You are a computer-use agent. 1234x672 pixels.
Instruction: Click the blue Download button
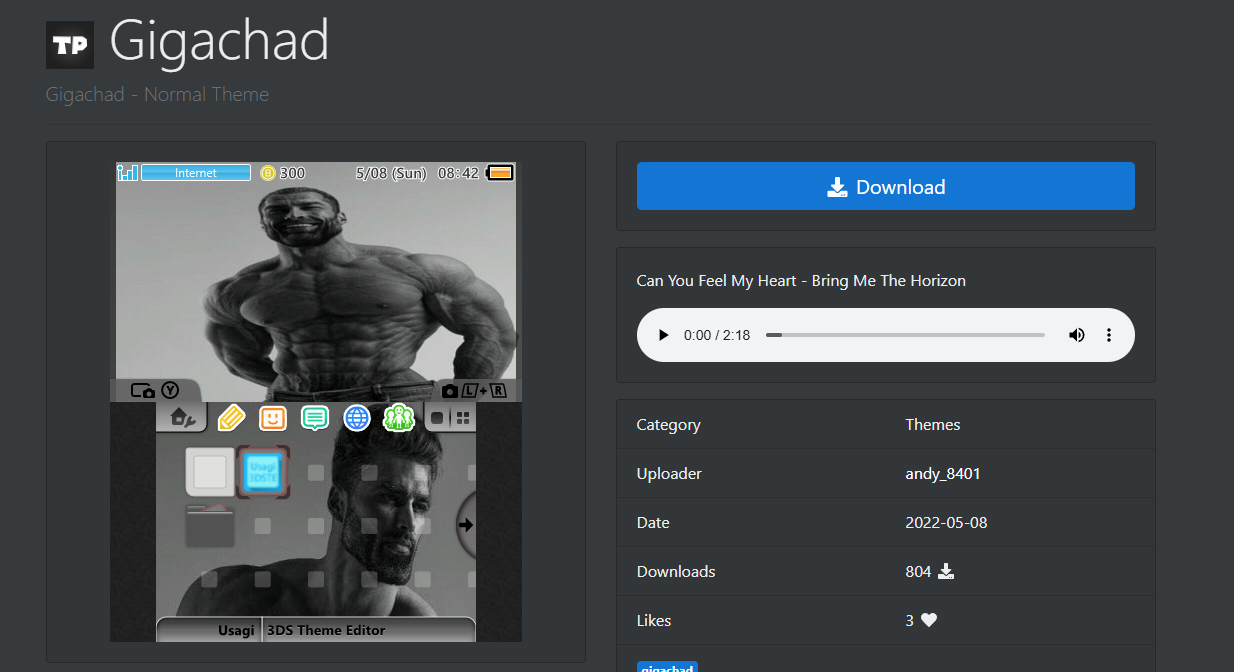[885, 186]
